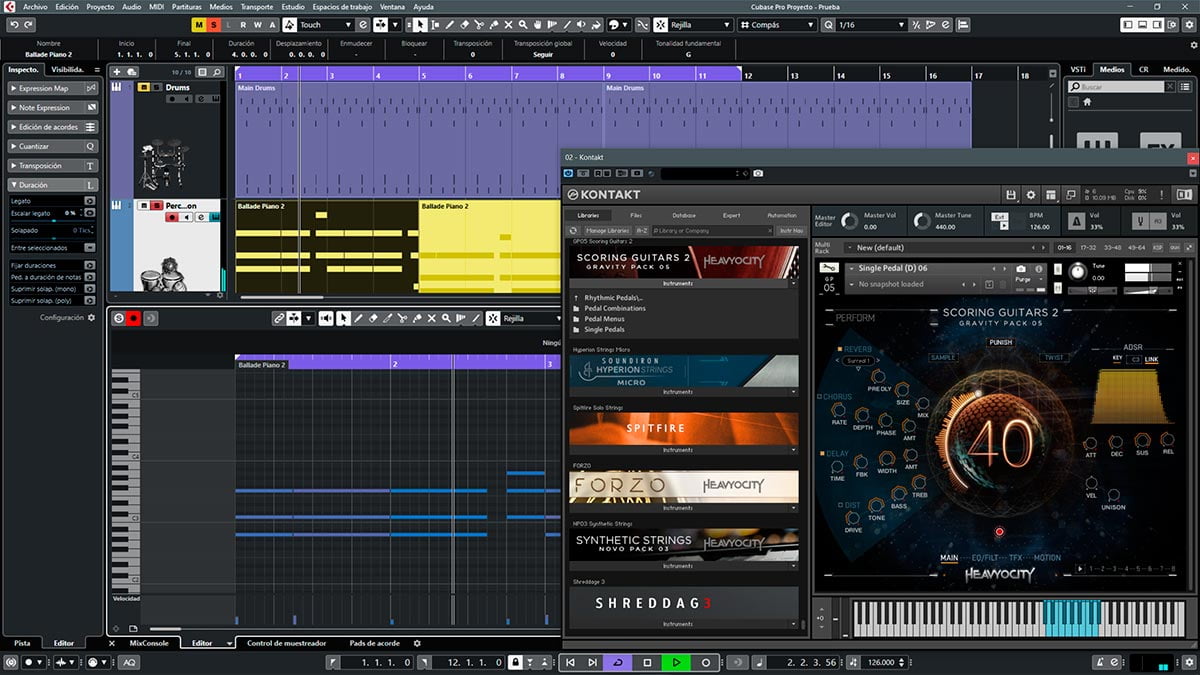Select Eraser tool in key editor toolbar
The image size is (1200, 675).
coord(373,318)
